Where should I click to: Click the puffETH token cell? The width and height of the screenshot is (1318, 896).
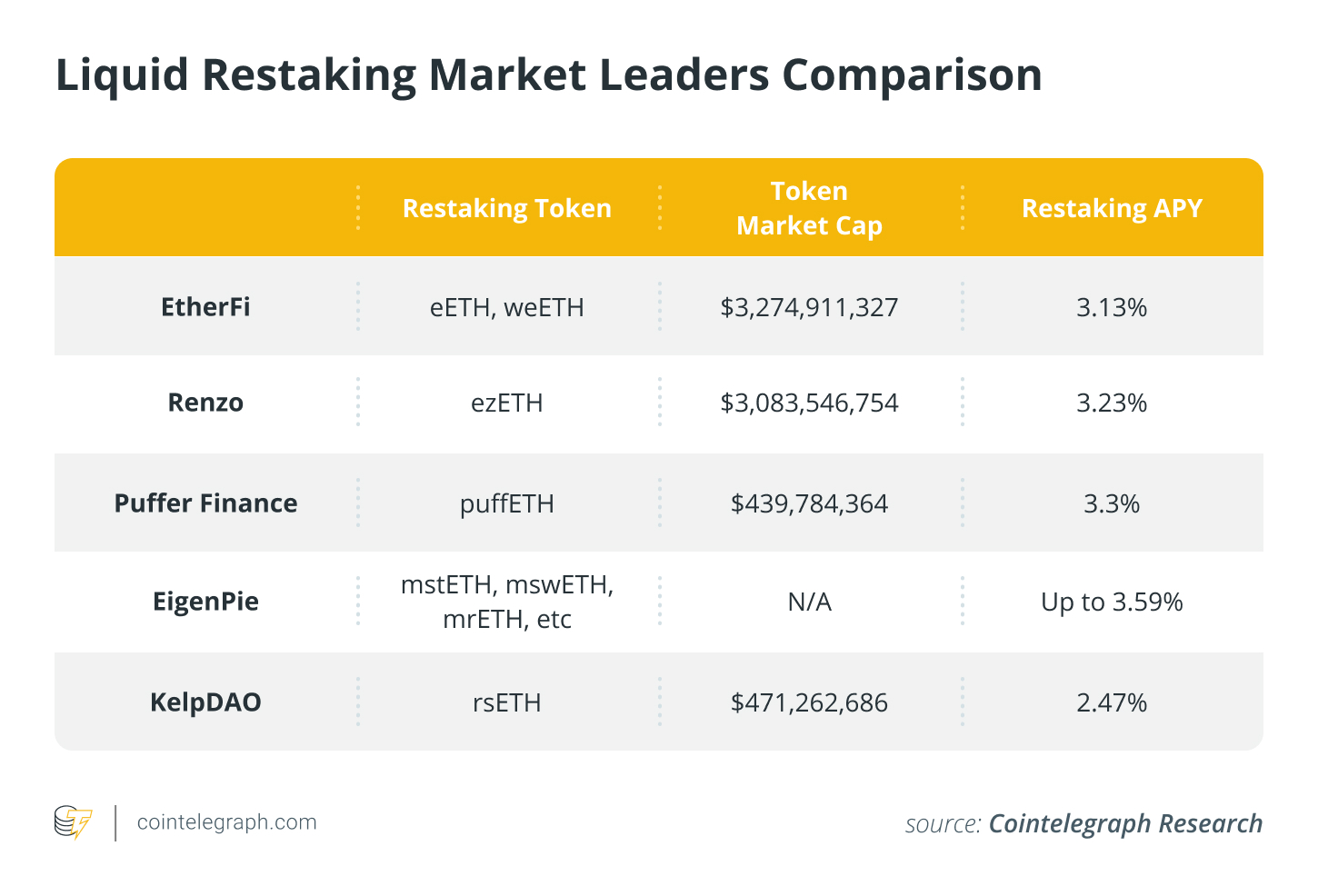[507, 503]
